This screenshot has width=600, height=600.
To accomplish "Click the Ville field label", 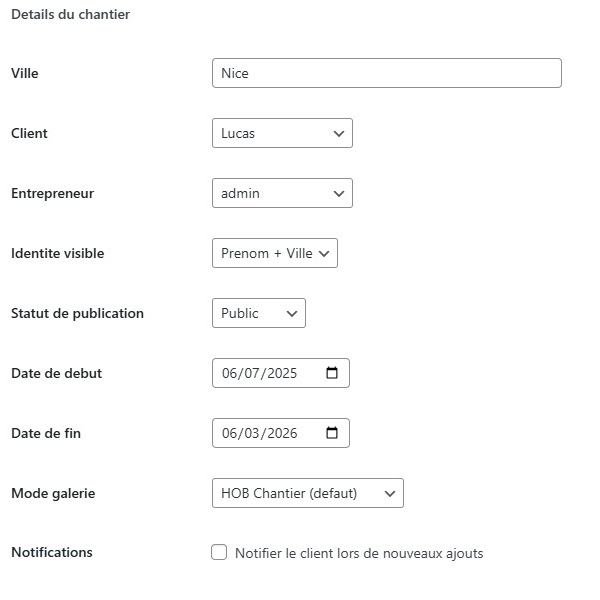I will tap(25, 73).
